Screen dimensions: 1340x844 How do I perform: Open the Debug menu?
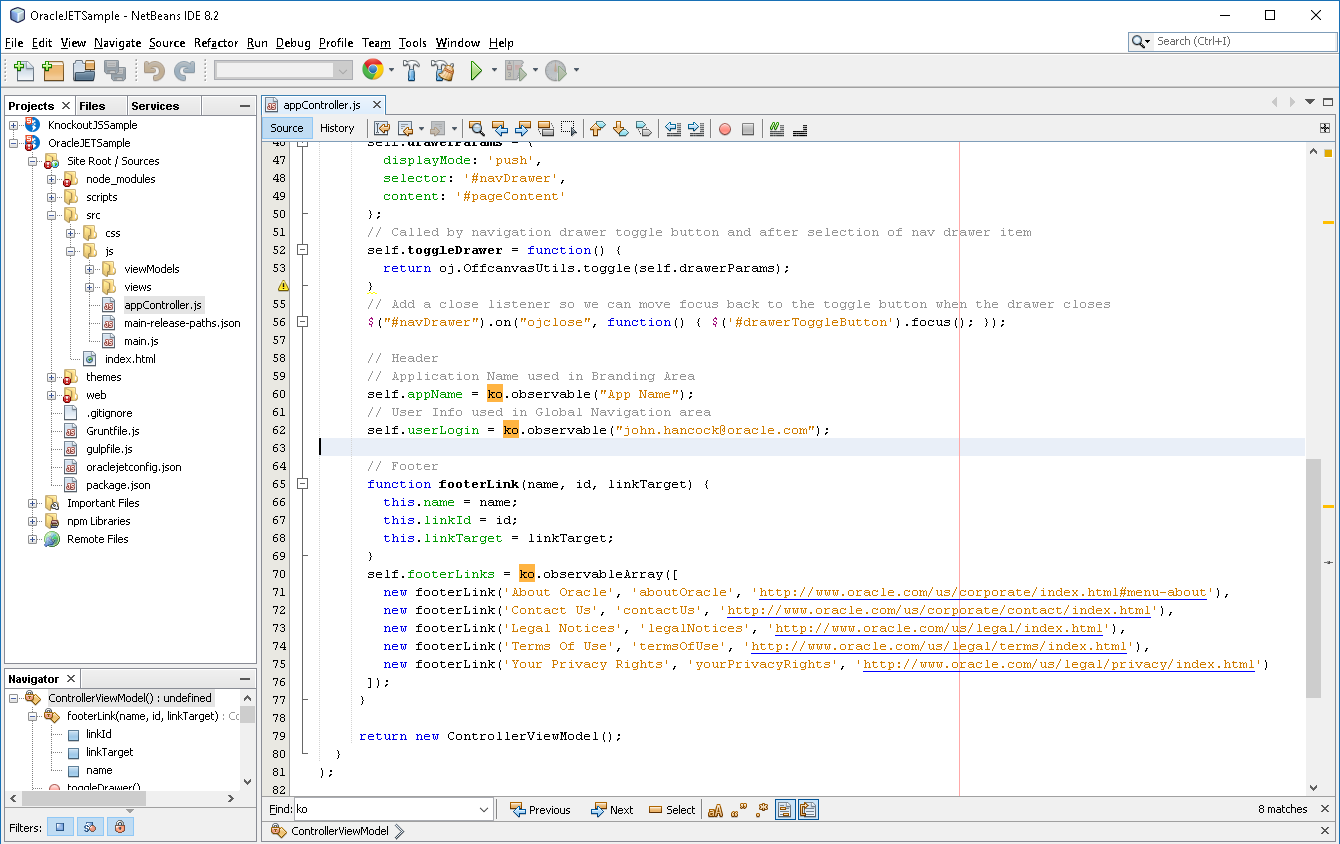[293, 43]
